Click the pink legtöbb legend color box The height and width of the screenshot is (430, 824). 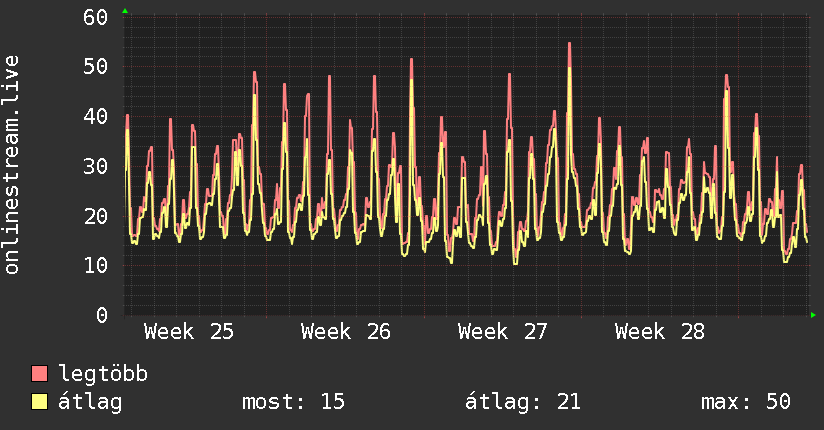pyautogui.click(x=39, y=373)
